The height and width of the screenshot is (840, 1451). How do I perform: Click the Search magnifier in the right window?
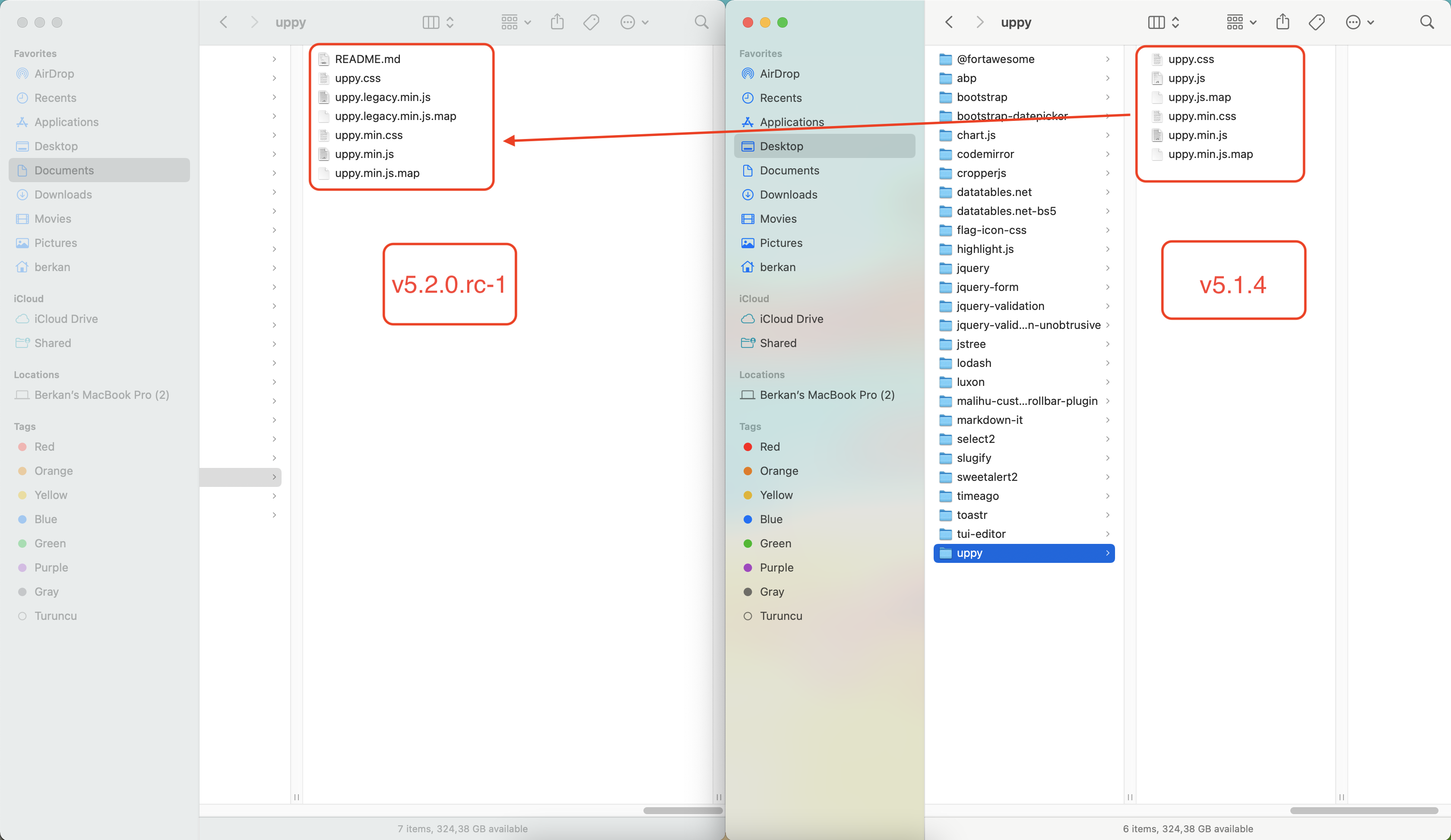point(1427,22)
